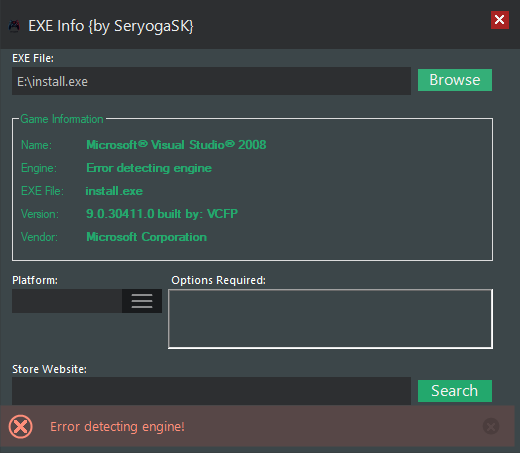Click the red error icon in notification
Screen dimensions: 520x453
pos(21,427)
